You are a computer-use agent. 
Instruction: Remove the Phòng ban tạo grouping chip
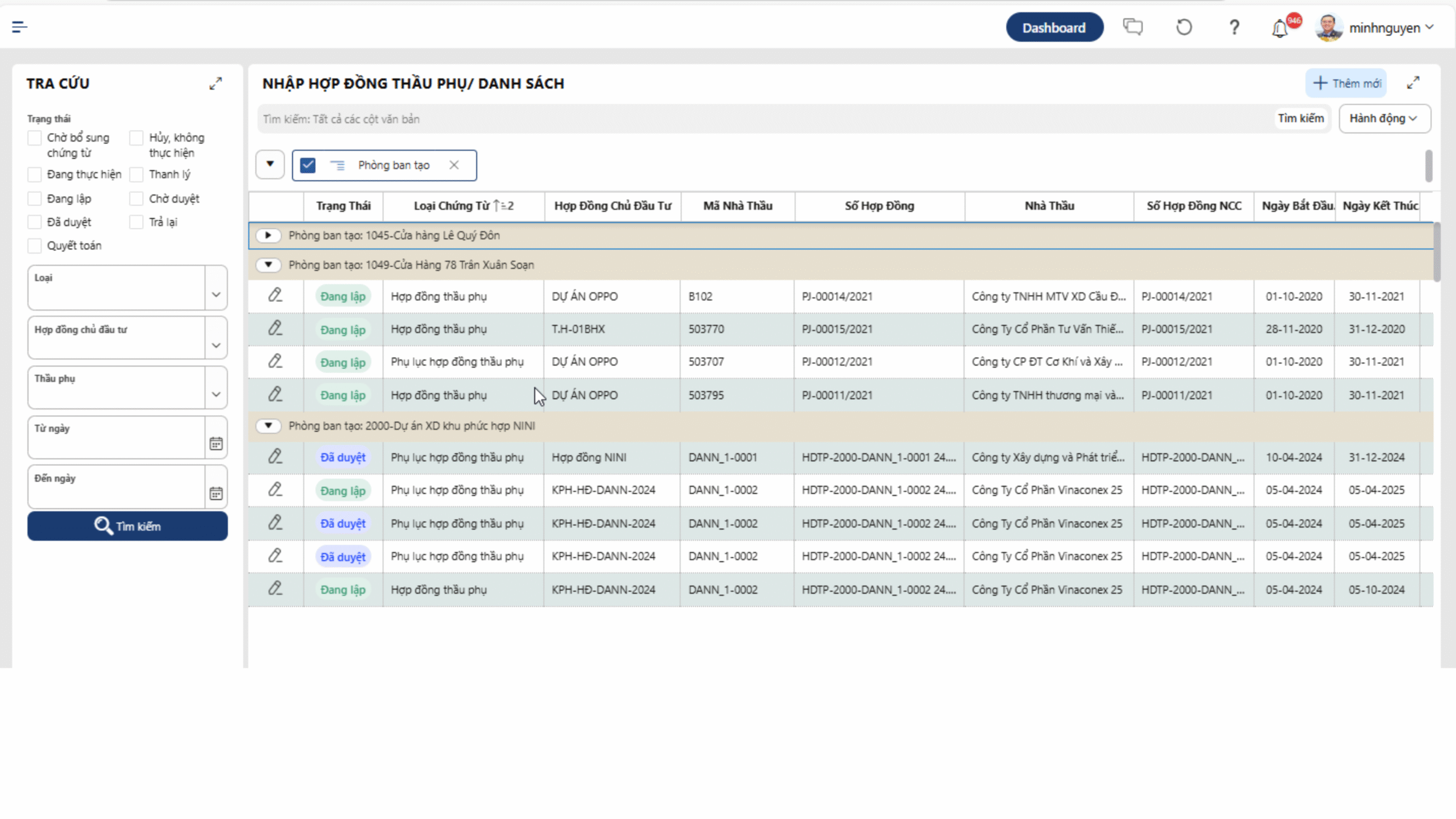454,165
